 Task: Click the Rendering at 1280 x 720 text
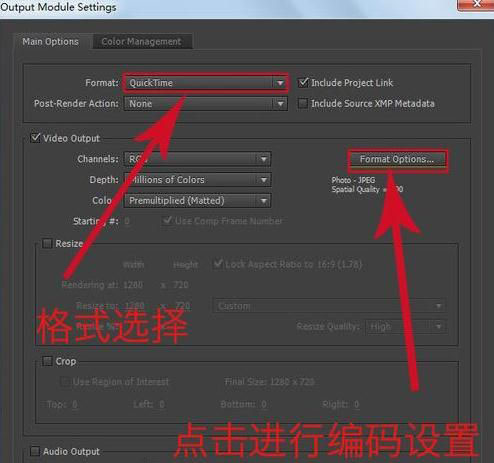click(x=125, y=285)
